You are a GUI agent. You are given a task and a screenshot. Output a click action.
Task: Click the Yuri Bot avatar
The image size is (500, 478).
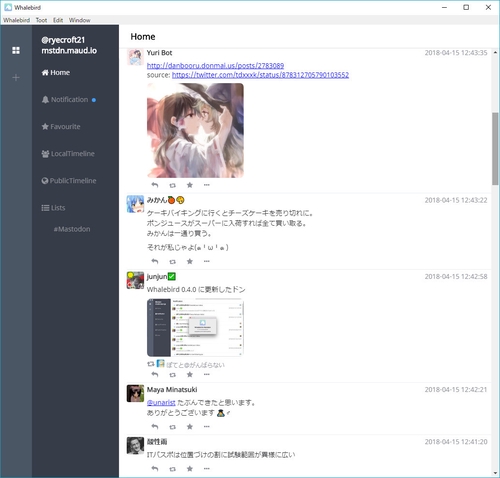(x=135, y=57)
